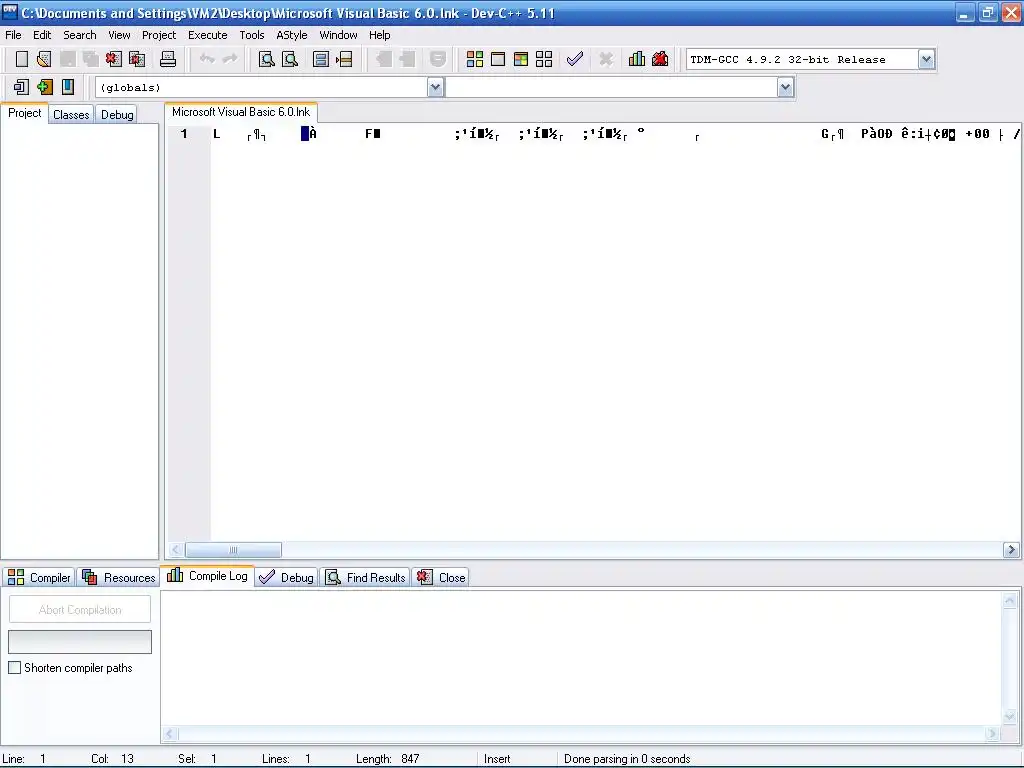Click the Replace magnifier icon
Viewport: 1024px width, 768px height.
click(x=290, y=59)
